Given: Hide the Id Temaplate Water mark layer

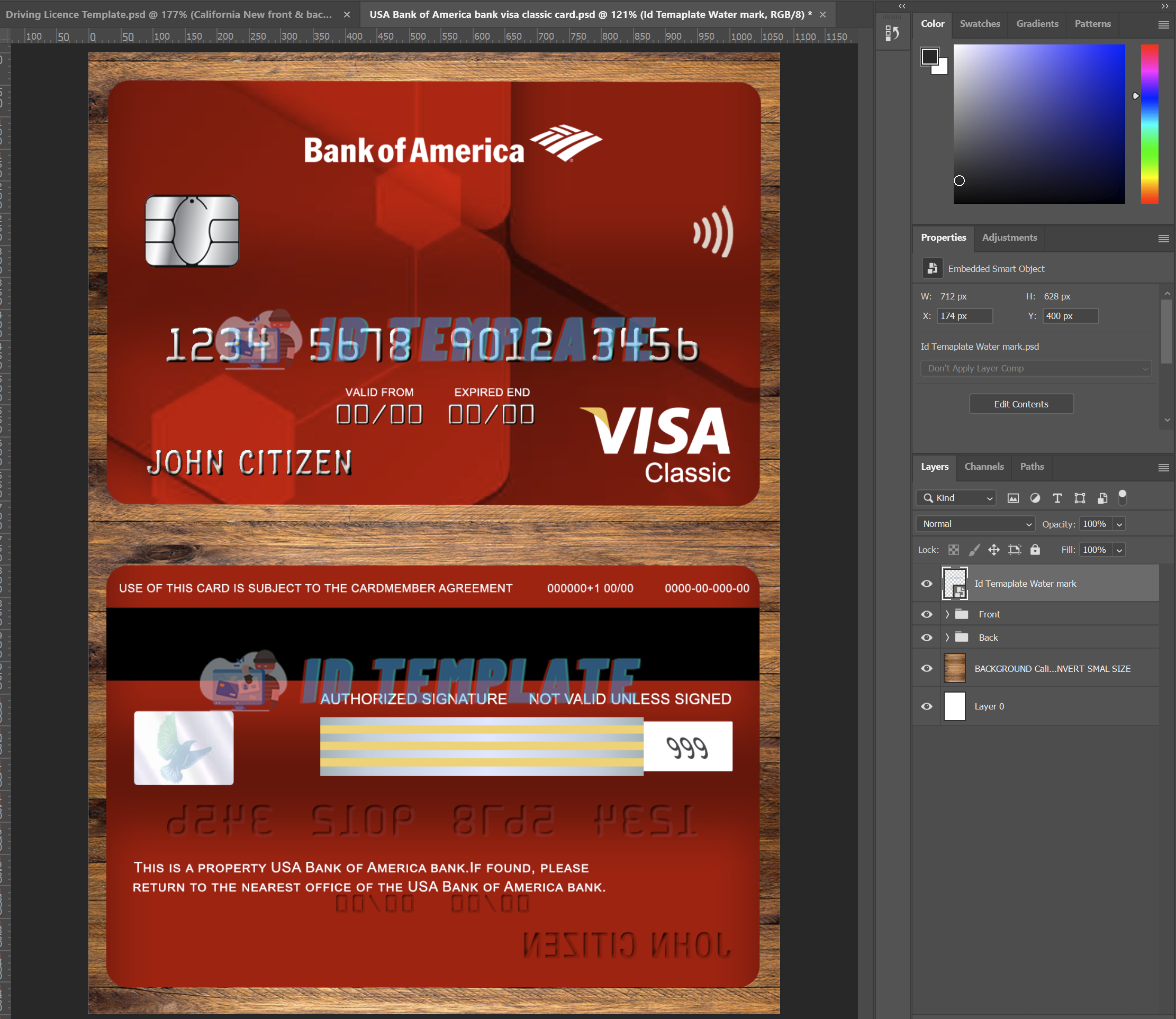Looking at the screenshot, I should pyautogui.click(x=926, y=584).
